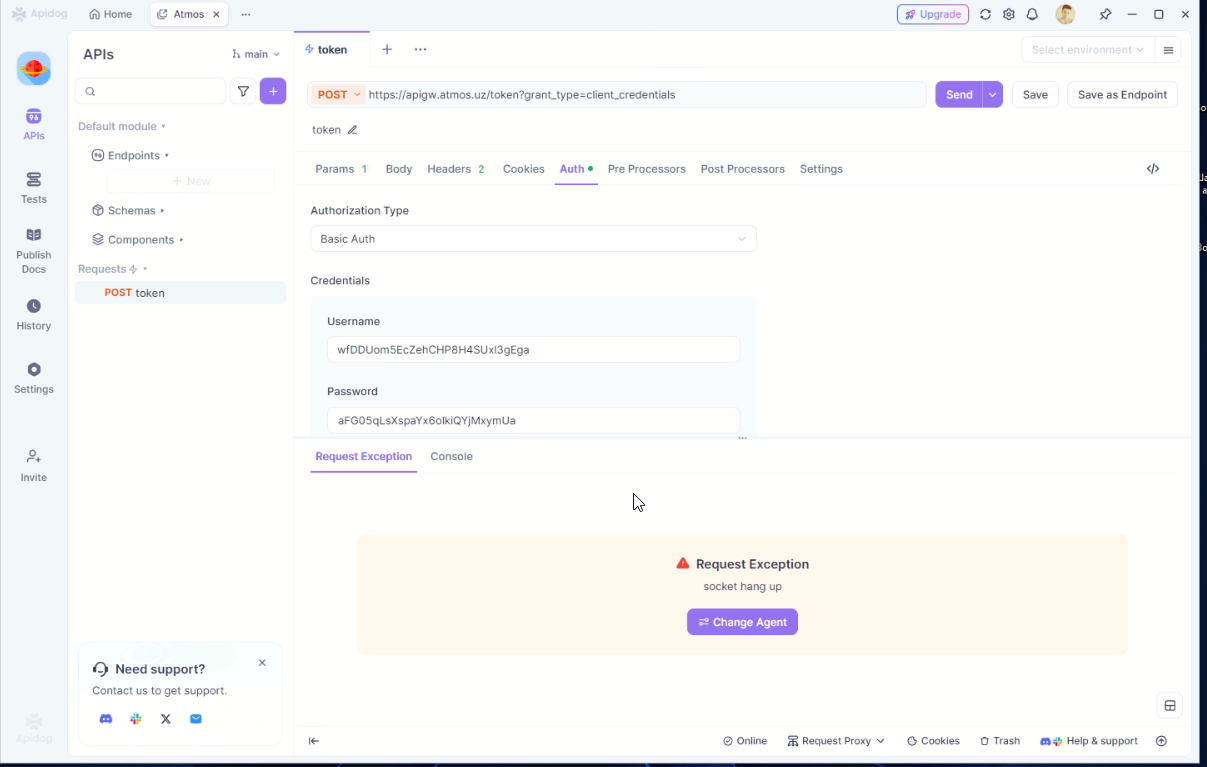This screenshot has height=767, width=1207.
Task: Click the Change Agent button
Action: 742,622
